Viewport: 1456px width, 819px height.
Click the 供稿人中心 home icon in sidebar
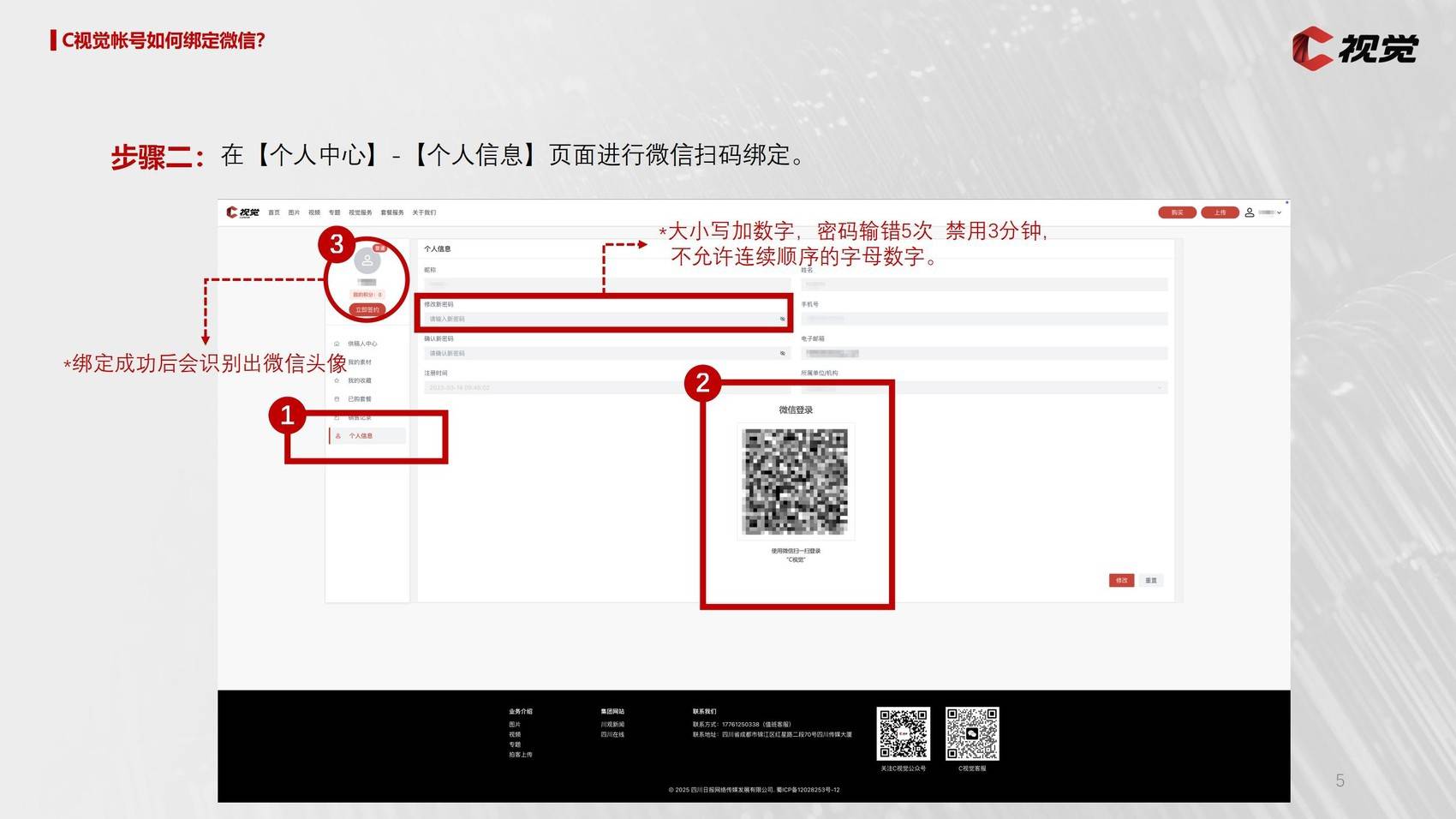click(x=337, y=344)
